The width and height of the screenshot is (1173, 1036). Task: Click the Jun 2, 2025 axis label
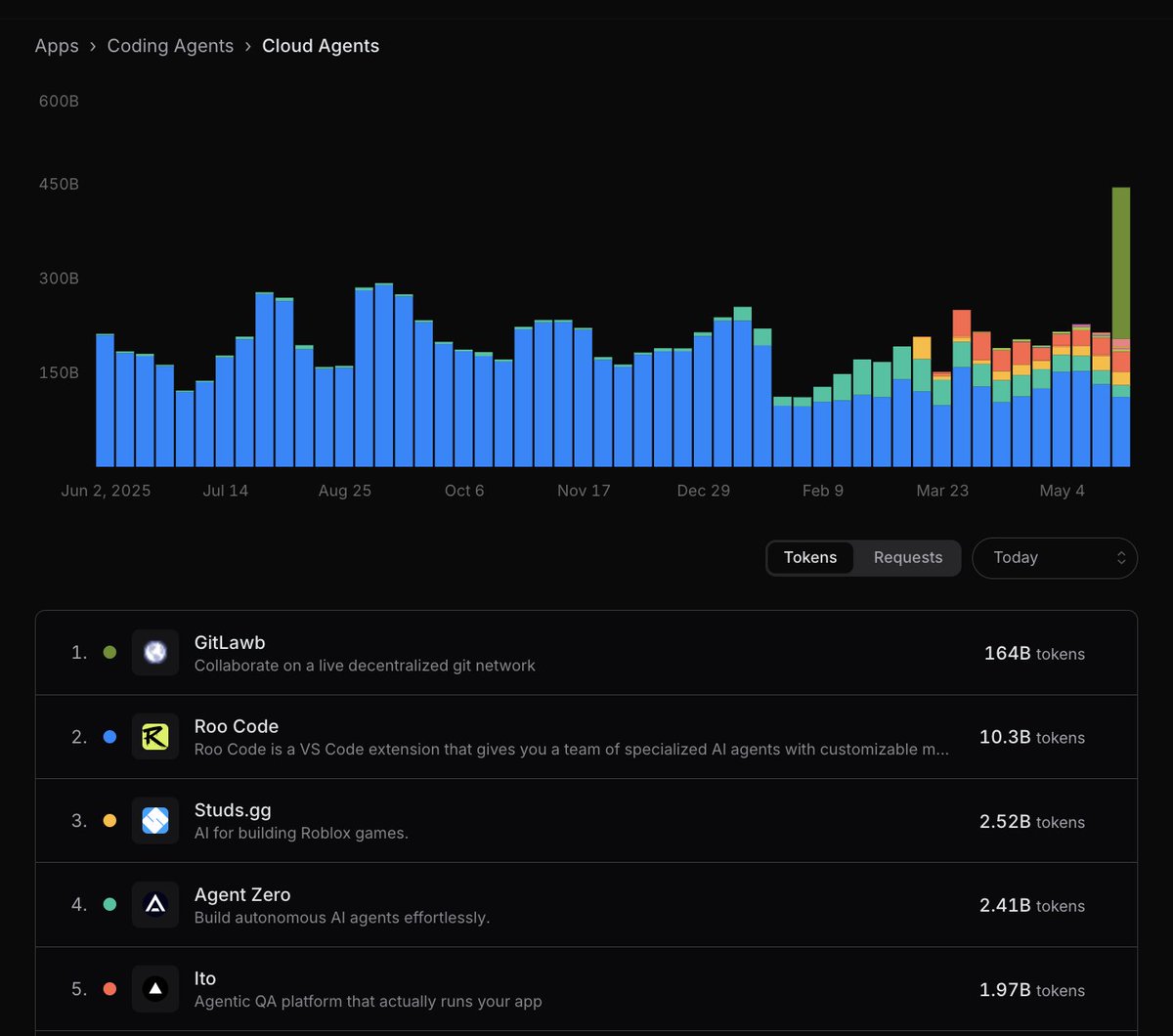[x=106, y=491]
